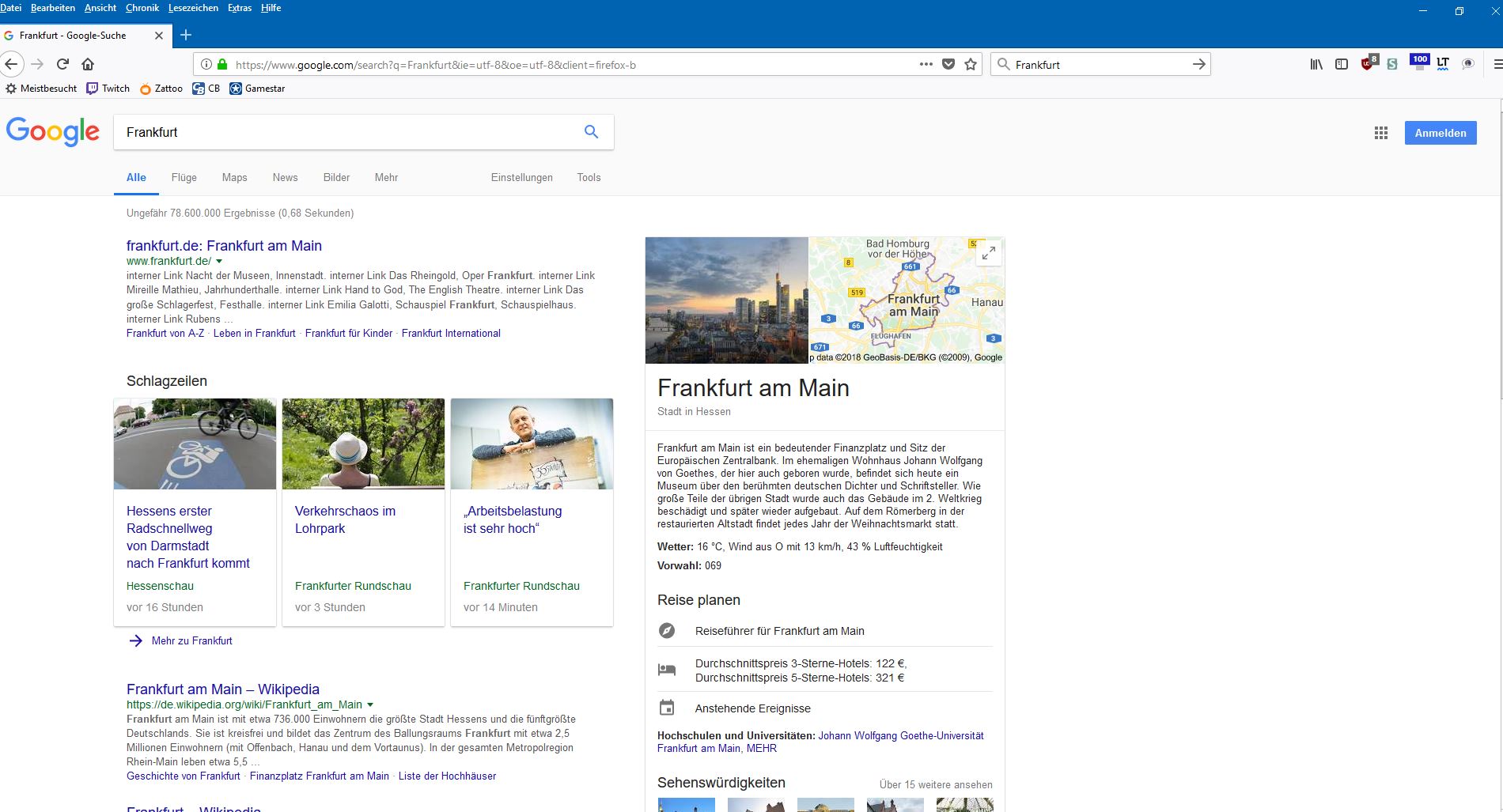
Task: Bookmark this page with star icon
Action: tap(971, 64)
